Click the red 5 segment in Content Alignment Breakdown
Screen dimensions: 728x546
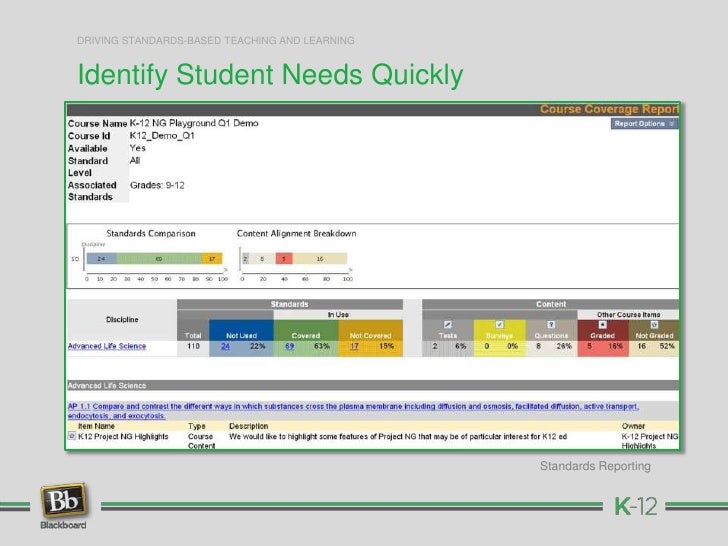tap(284, 259)
